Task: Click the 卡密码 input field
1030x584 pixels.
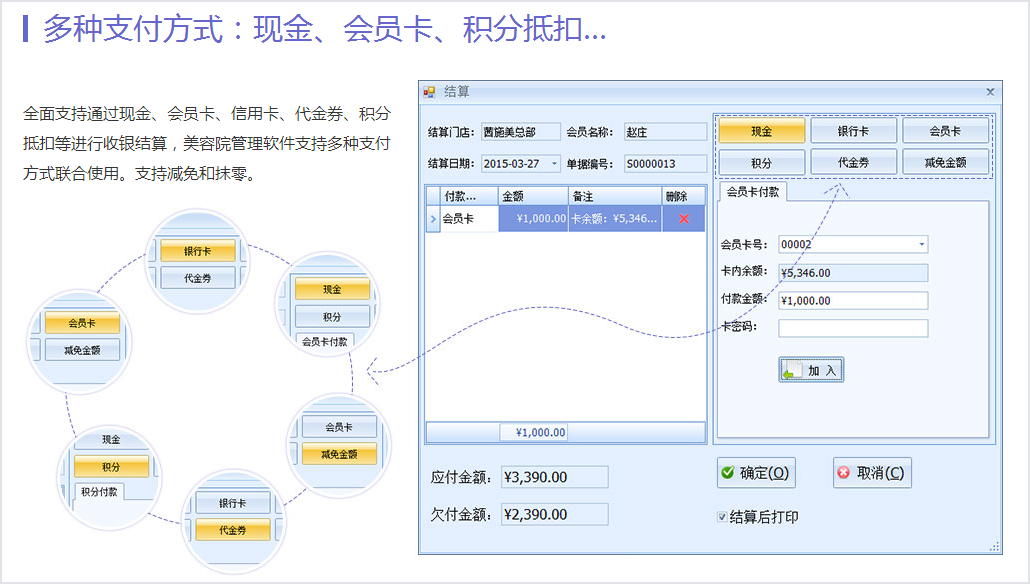Action: coord(853,328)
